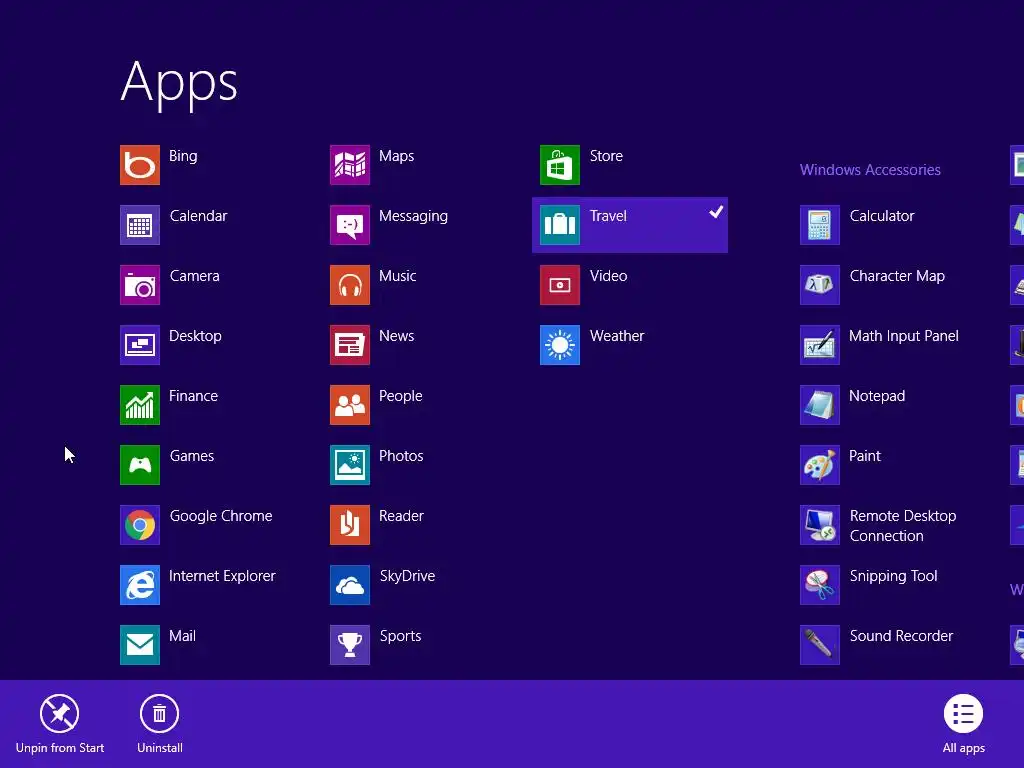Open the Remote Desktop Connection icon
The height and width of the screenshot is (768, 1024).
(820, 526)
